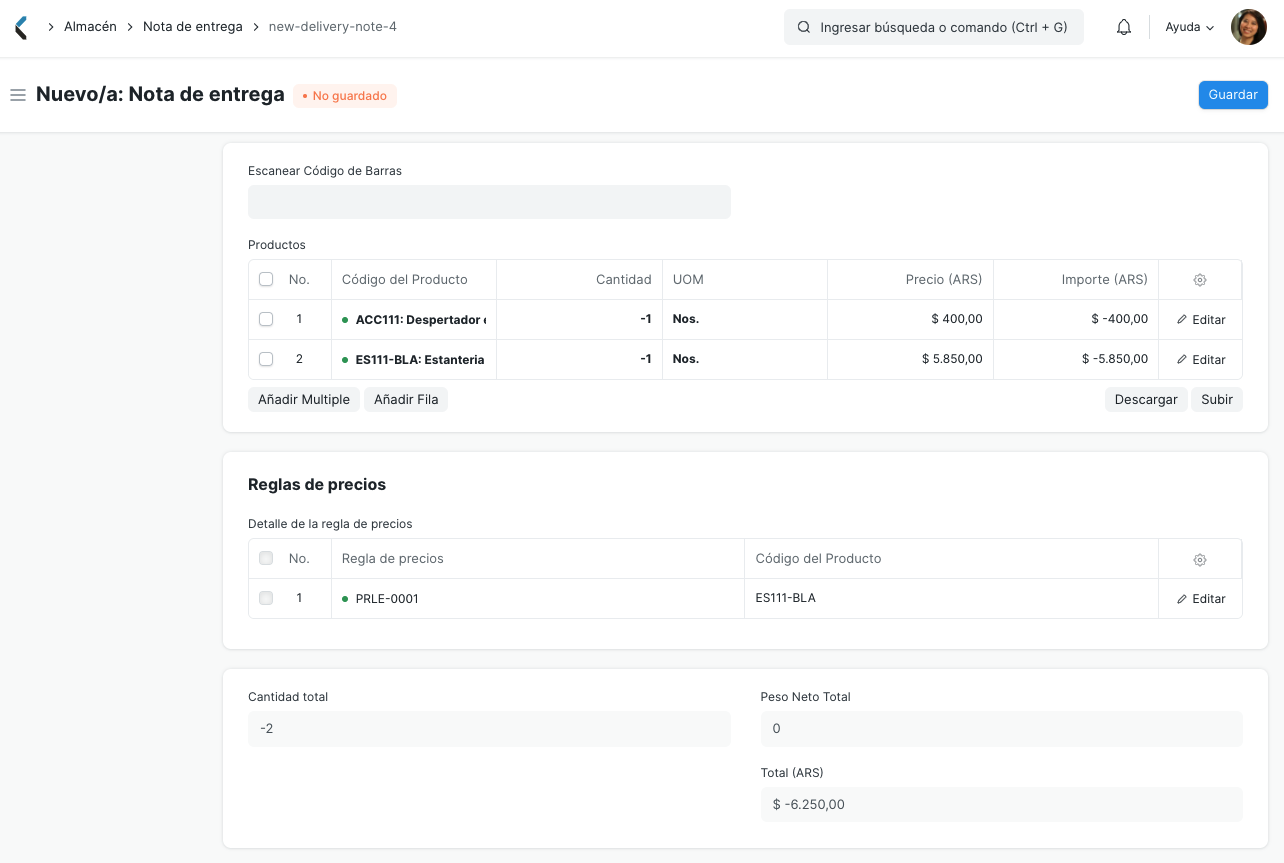Viewport: 1284px width, 863px height.
Task: Click Nos. UOM in ACC111 row
Action: pos(745,320)
